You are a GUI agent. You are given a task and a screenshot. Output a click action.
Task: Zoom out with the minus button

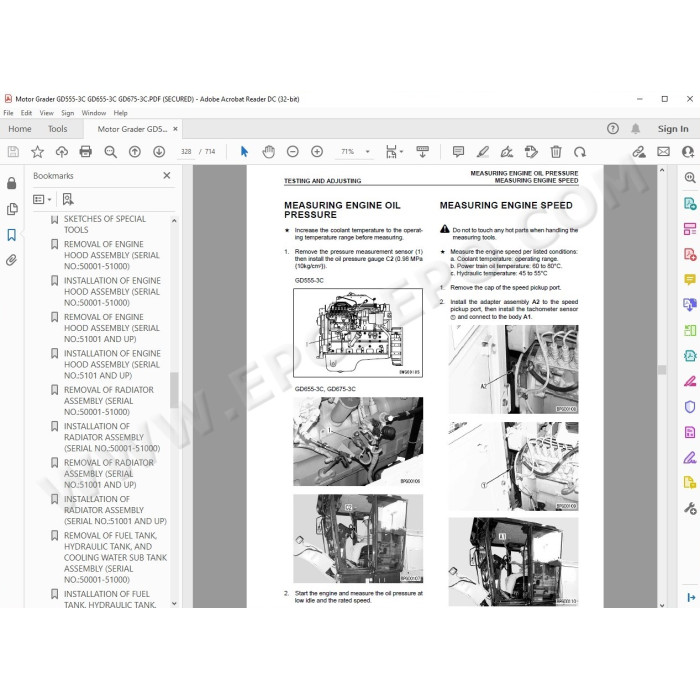coord(293,152)
